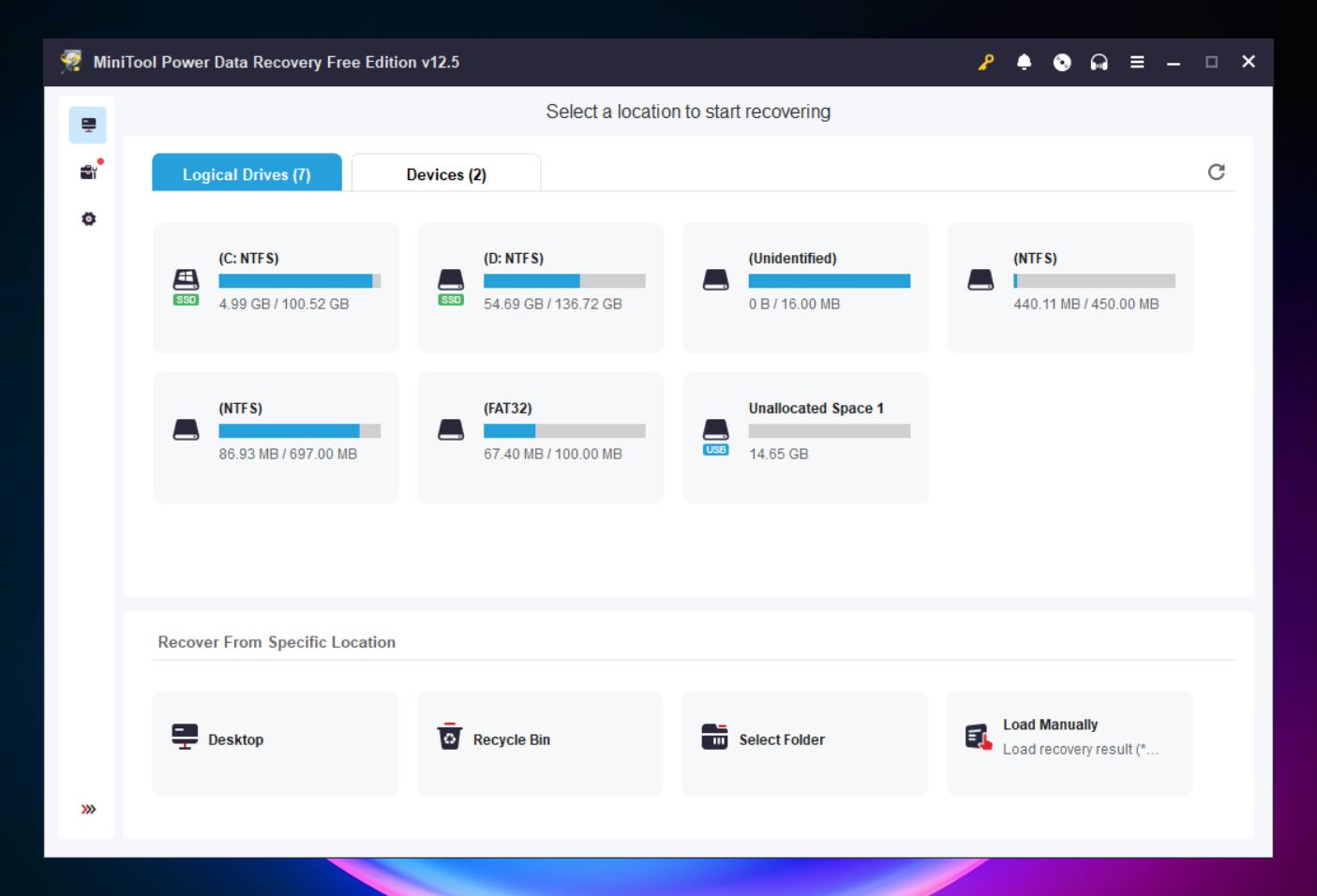This screenshot has height=896, width=1317.
Task: Click the 697.00 MB NTFS drive icon
Action: 186,429
